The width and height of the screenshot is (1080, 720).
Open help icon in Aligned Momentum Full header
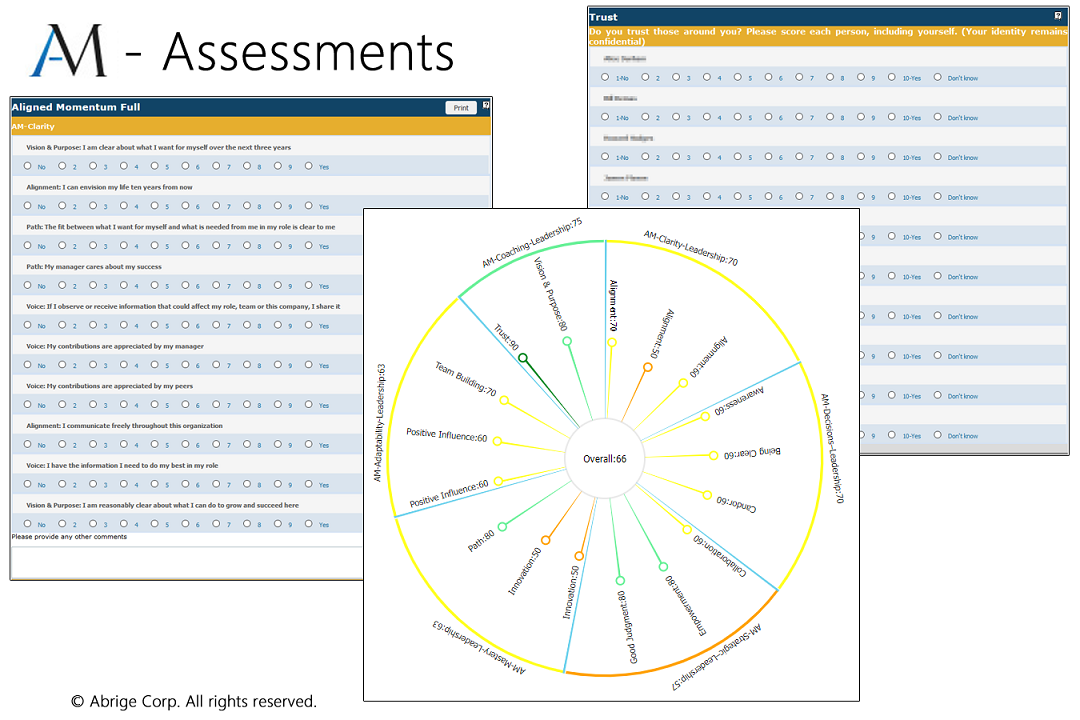[486, 105]
